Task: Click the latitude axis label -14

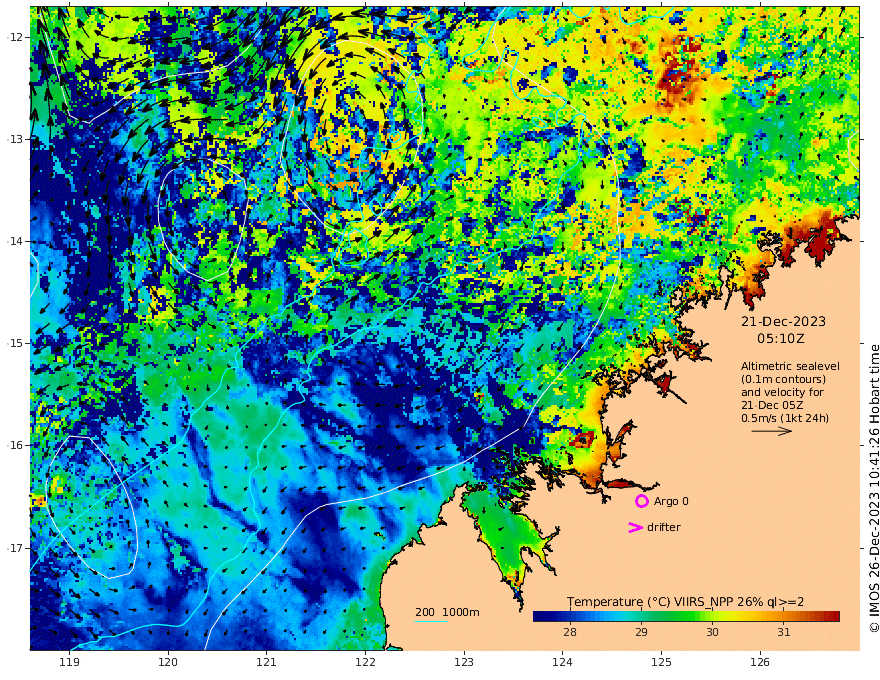Action: click(15, 241)
